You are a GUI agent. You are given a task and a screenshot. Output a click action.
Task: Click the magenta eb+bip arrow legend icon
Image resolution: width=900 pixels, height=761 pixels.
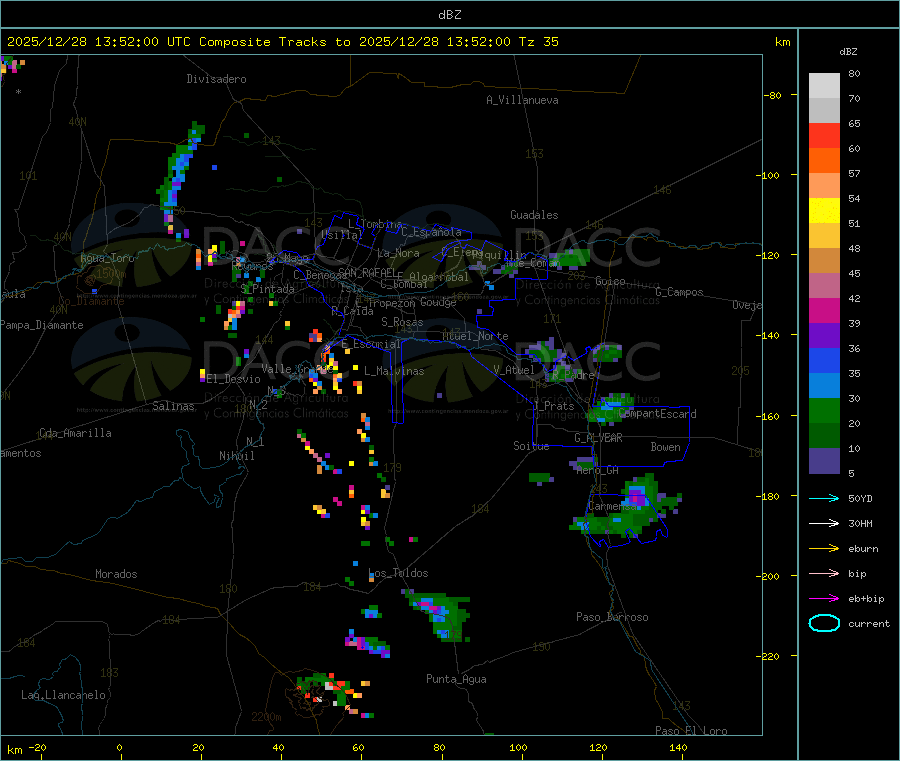824,599
